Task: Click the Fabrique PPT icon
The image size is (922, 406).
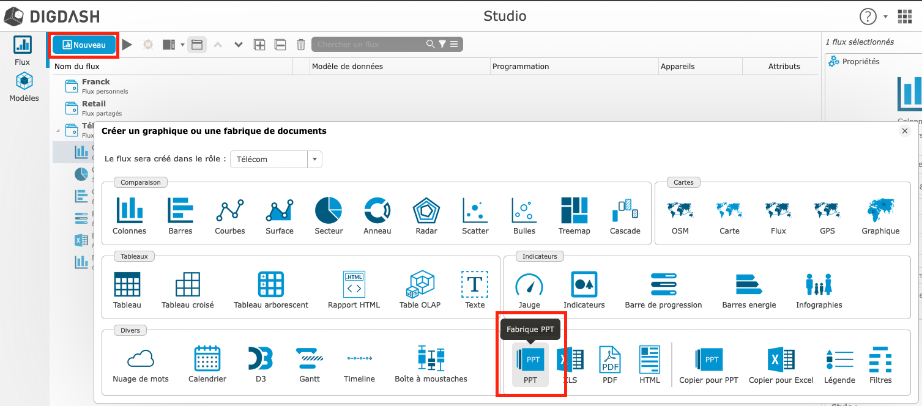Action: [x=532, y=359]
